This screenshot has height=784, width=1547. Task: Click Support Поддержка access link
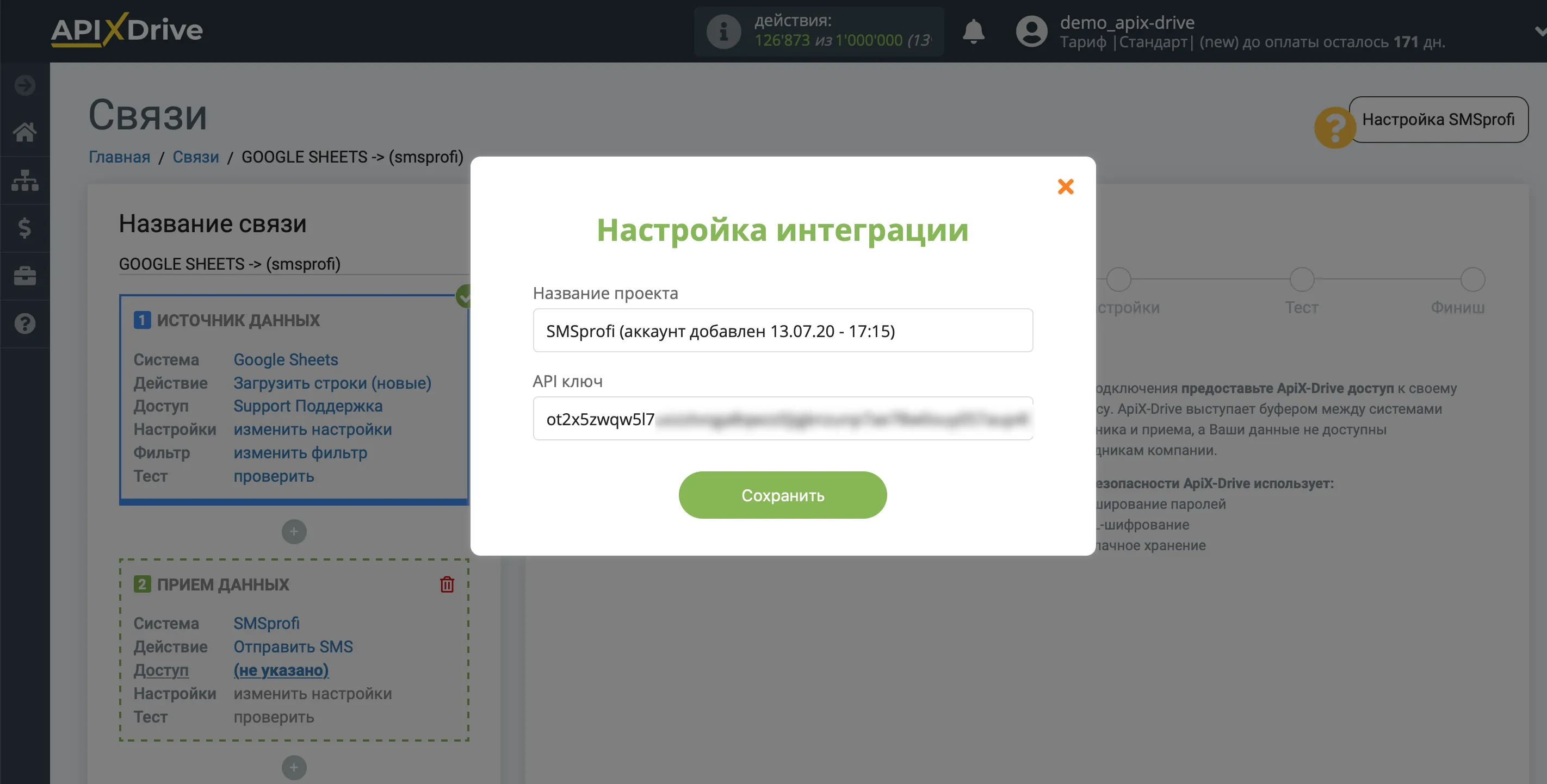307,406
